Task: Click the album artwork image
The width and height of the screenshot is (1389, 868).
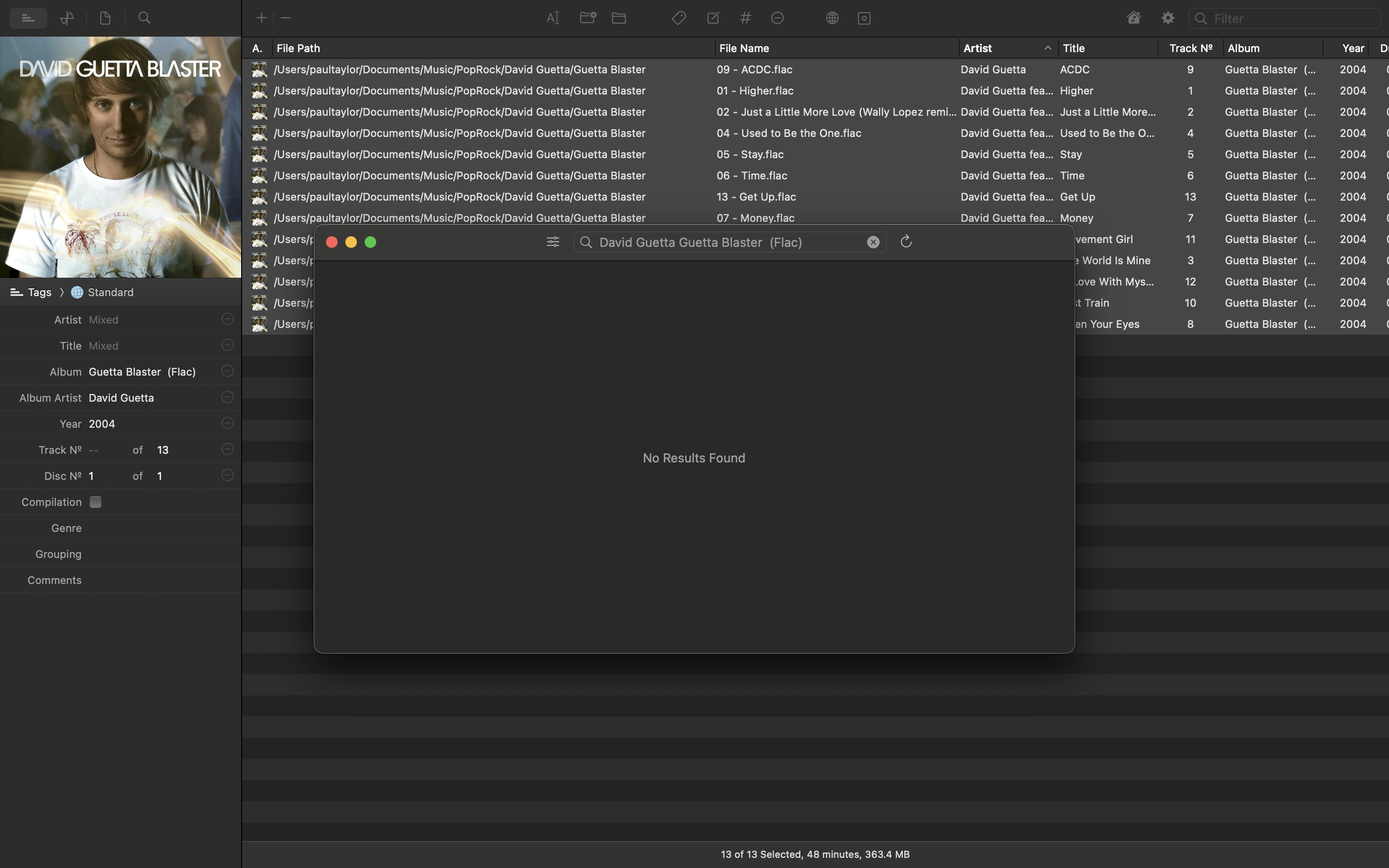Action: tap(121, 157)
